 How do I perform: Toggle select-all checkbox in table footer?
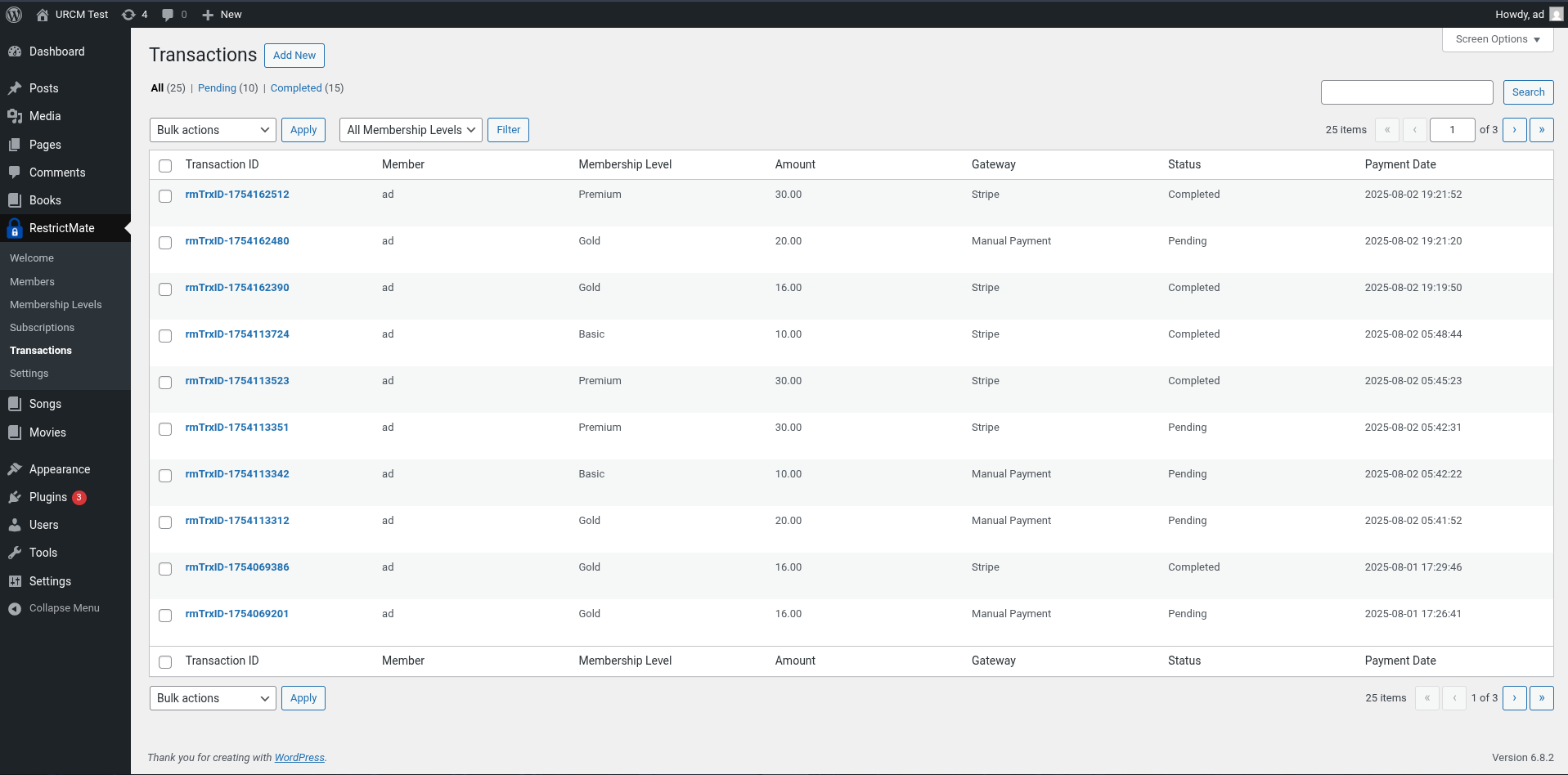[x=165, y=662]
